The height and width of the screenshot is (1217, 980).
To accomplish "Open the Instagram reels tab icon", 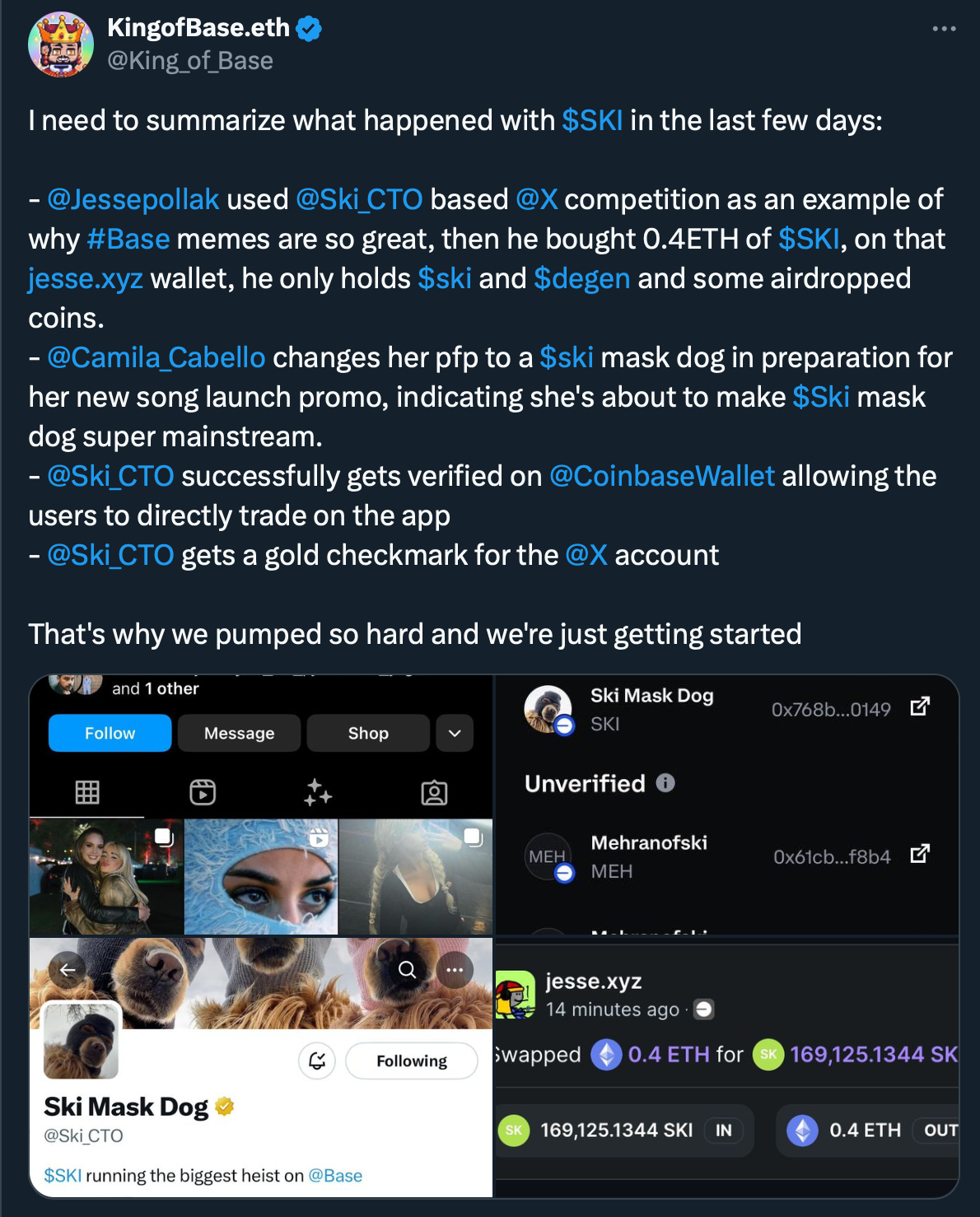I will click(203, 792).
